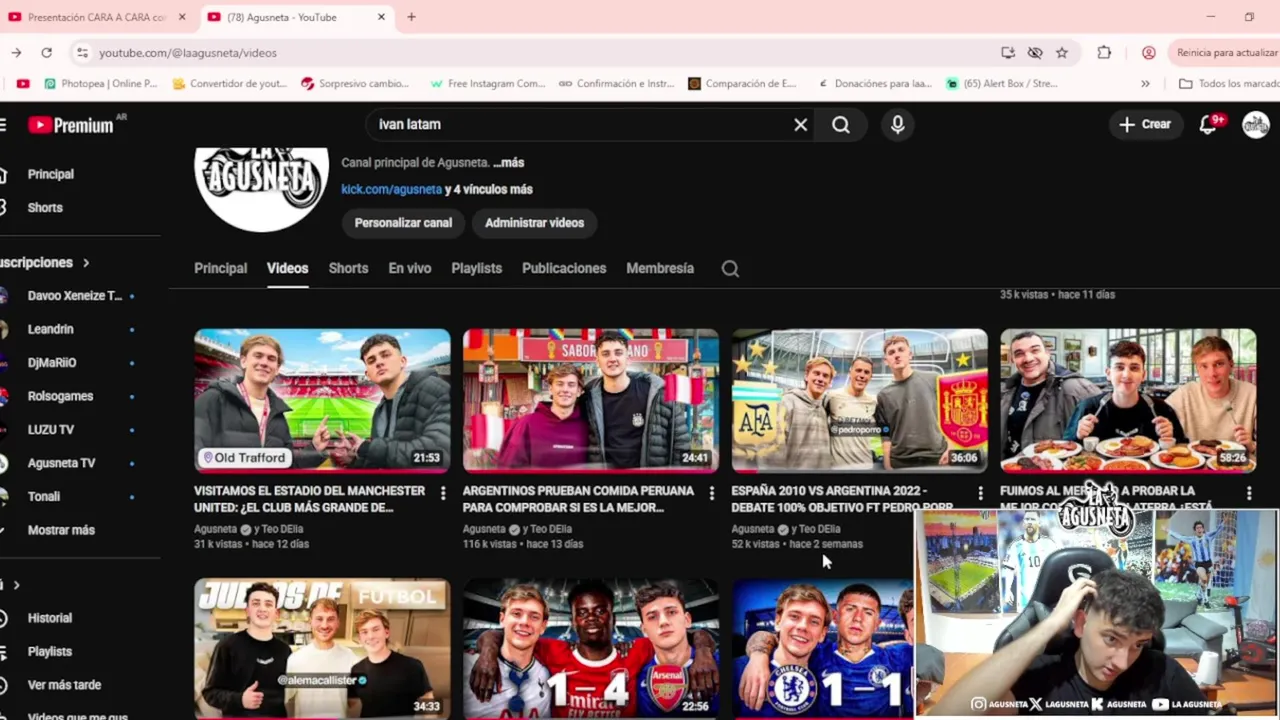Click Reinicia para actualizar button

point(1226,53)
